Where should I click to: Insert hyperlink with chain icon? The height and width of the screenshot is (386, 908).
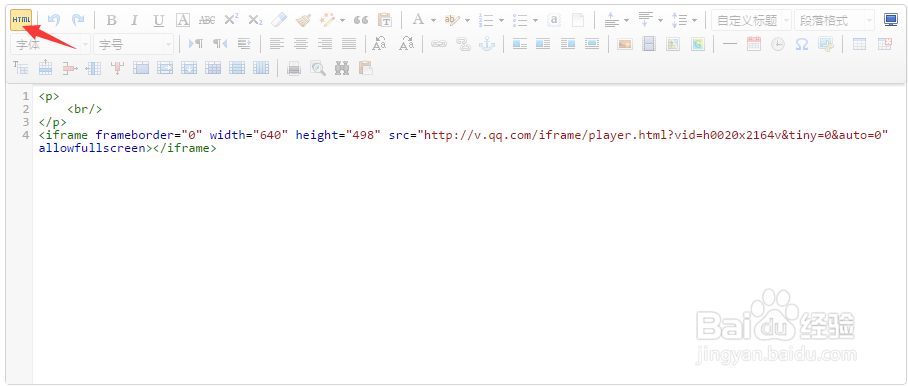(439, 44)
